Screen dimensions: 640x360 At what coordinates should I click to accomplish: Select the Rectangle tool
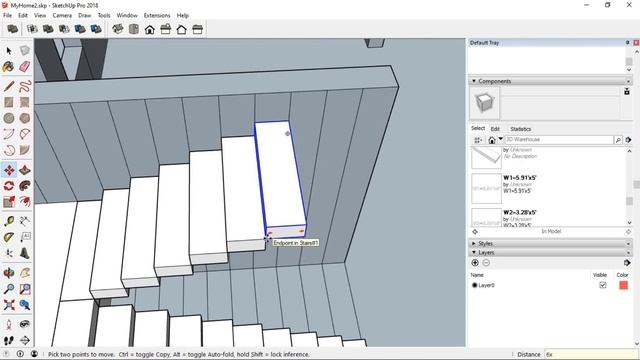(x=9, y=102)
